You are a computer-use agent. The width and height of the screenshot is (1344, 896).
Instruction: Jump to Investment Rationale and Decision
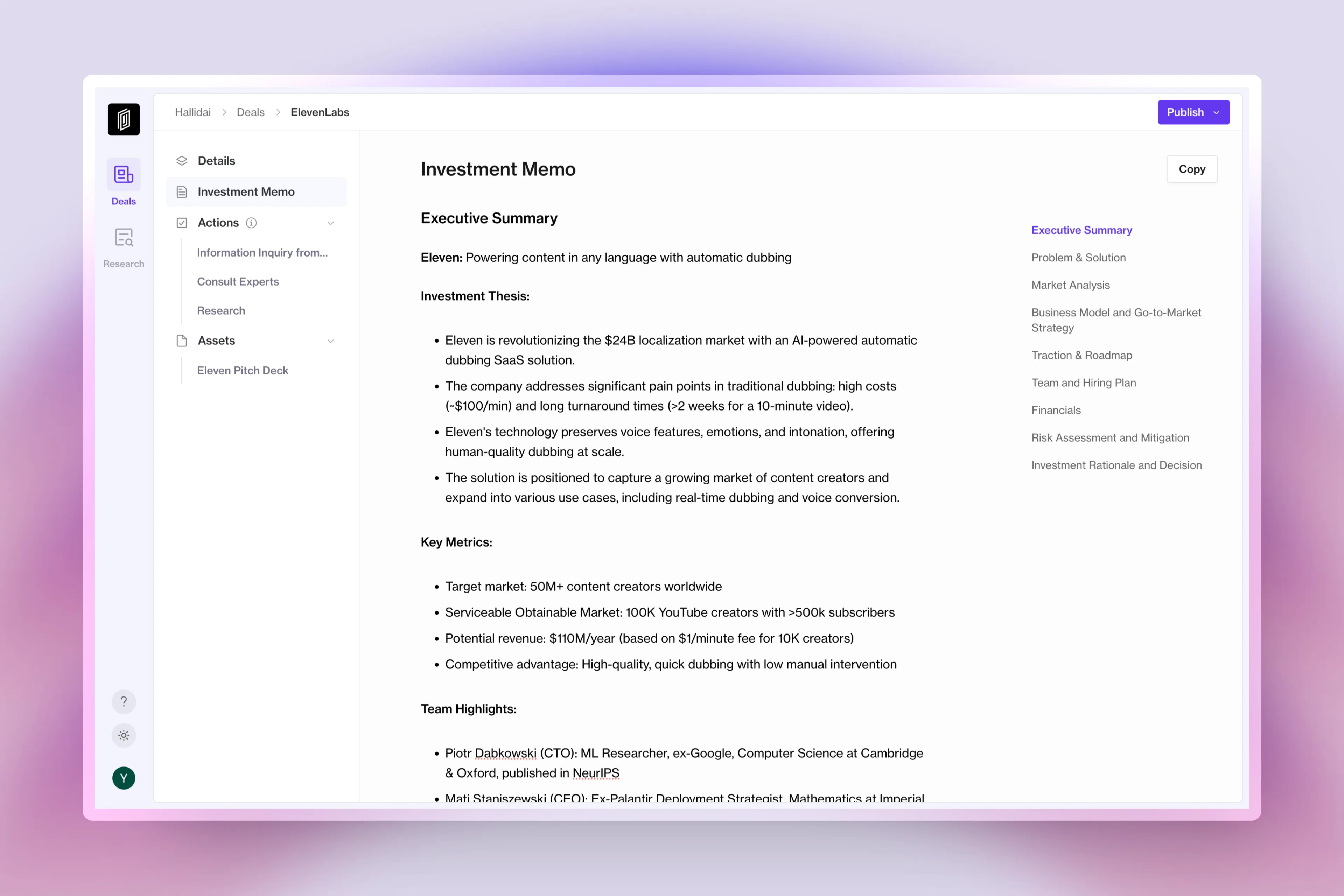coord(1116,465)
